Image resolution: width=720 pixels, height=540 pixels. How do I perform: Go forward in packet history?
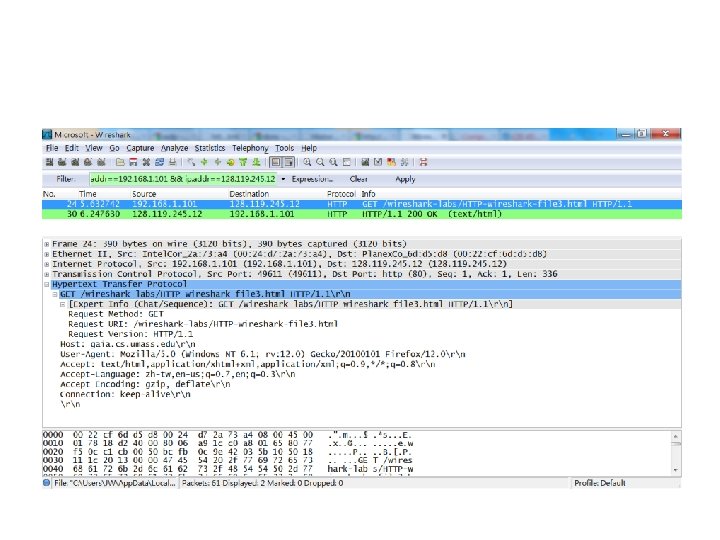click(x=218, y=162)
